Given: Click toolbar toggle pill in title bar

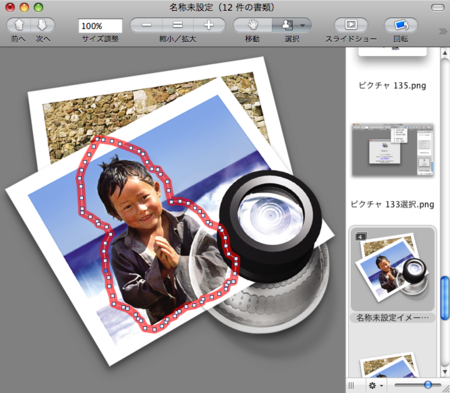Looking at the screenshot, I should [x=438, y=7].
